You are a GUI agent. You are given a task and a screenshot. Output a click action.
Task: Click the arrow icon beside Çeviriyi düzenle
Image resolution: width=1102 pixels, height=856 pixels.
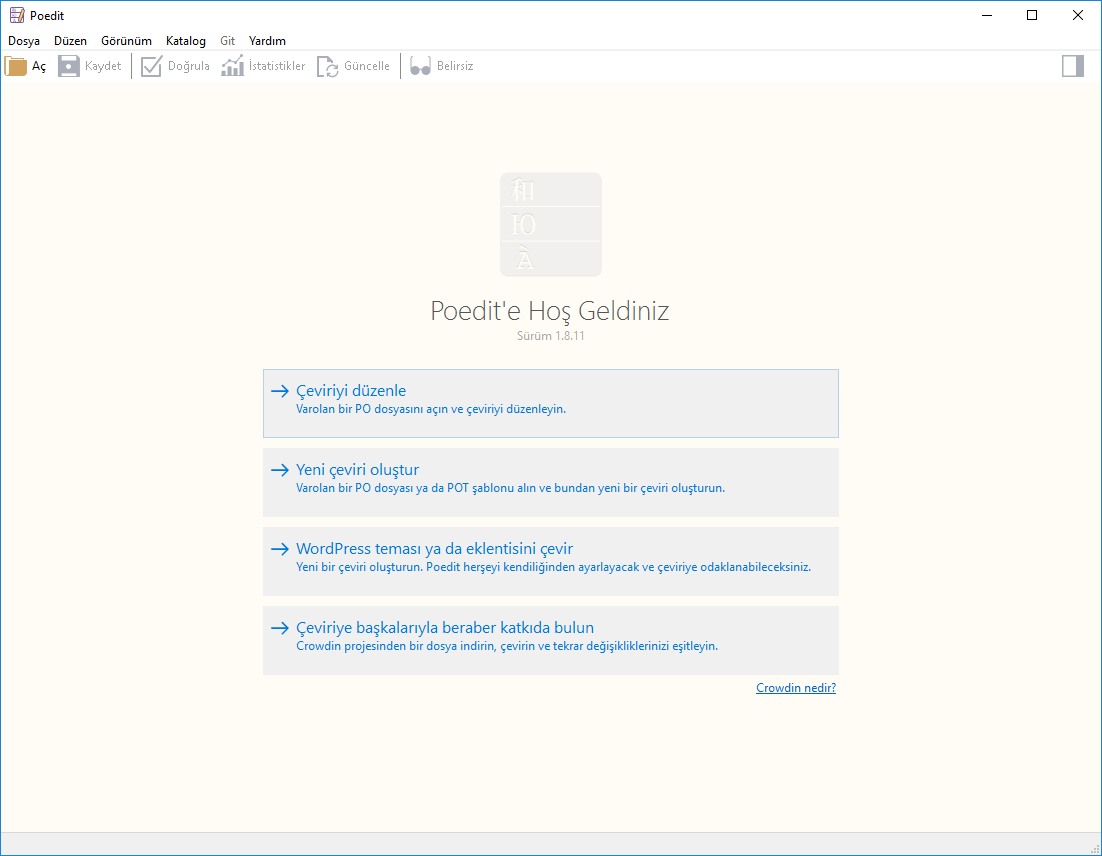280,391
